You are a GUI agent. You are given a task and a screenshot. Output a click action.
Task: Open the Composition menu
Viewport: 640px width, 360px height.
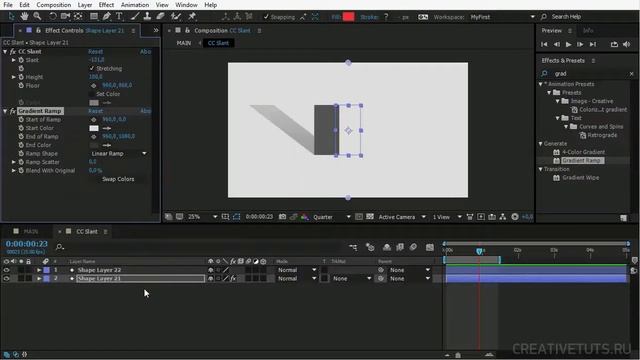(53, 5)
